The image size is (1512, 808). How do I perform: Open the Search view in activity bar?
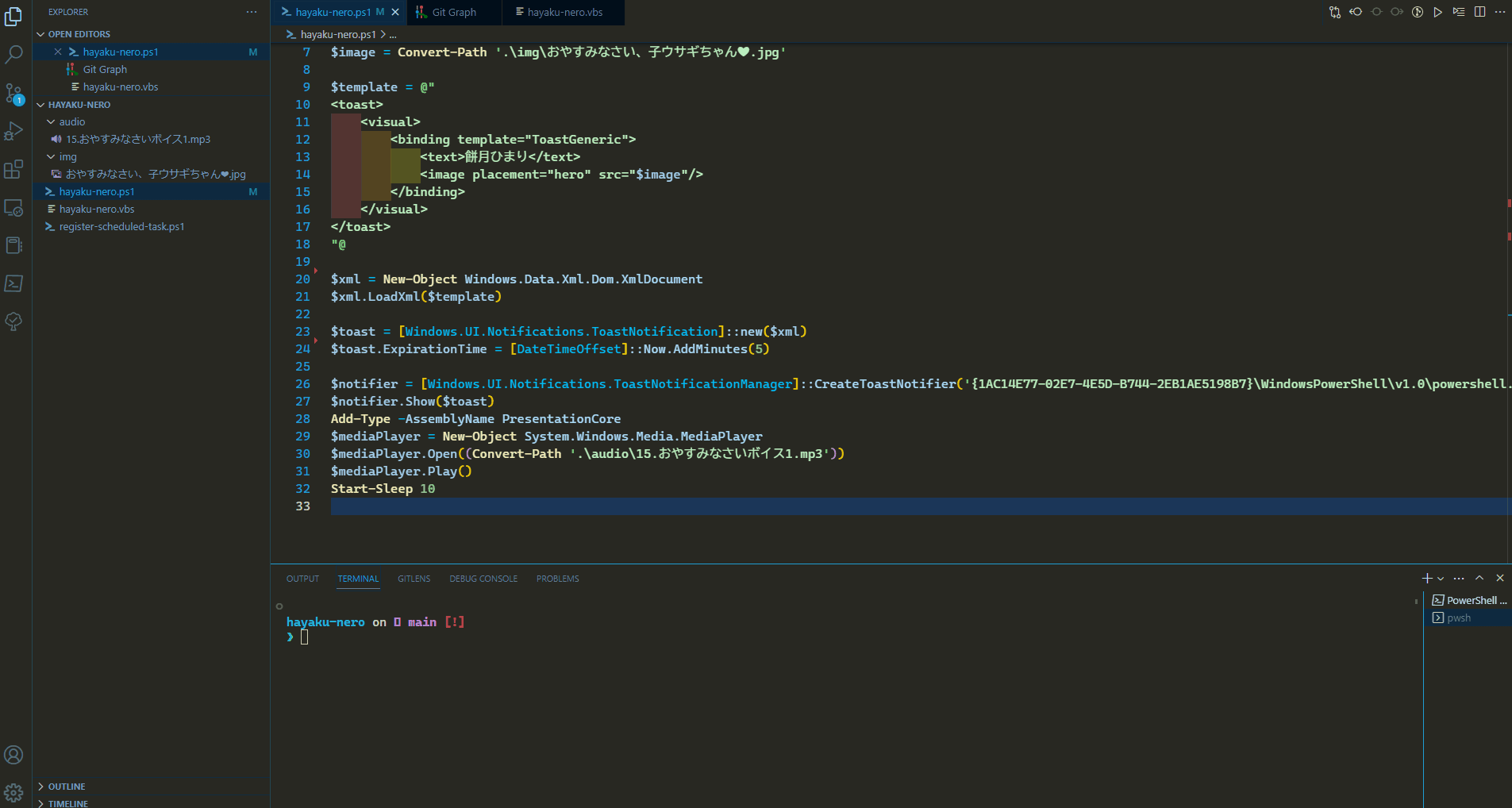point(14,55)
